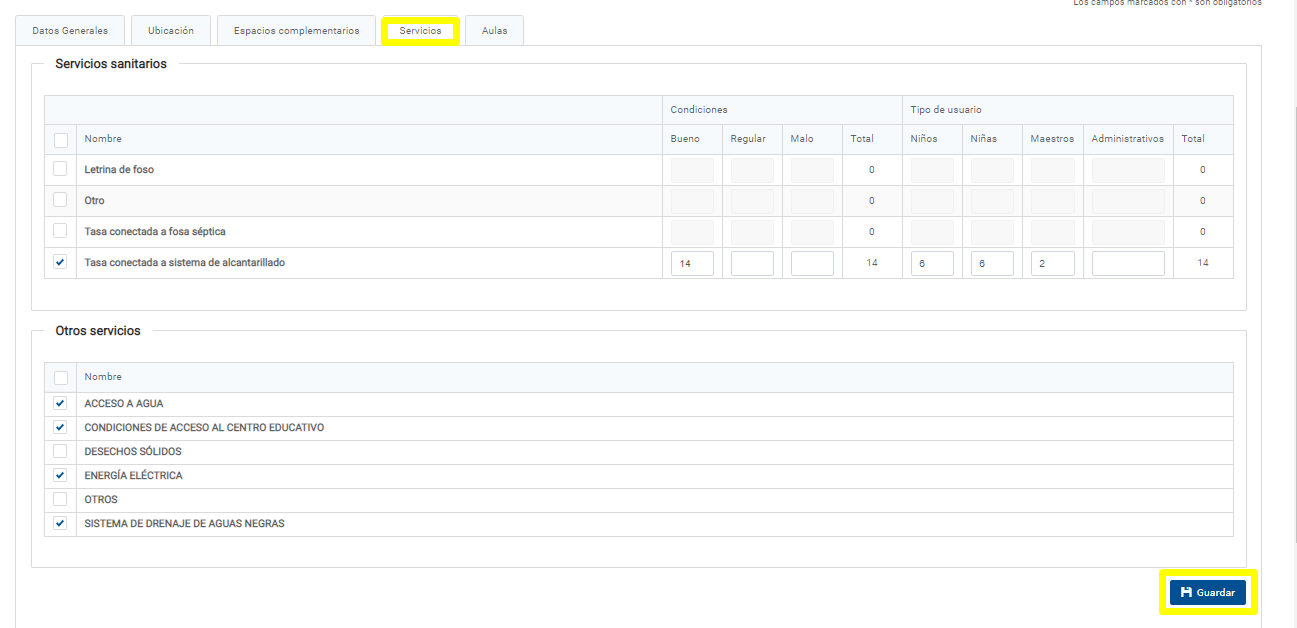Open the Datos Generales tab

tap(70, 31)
